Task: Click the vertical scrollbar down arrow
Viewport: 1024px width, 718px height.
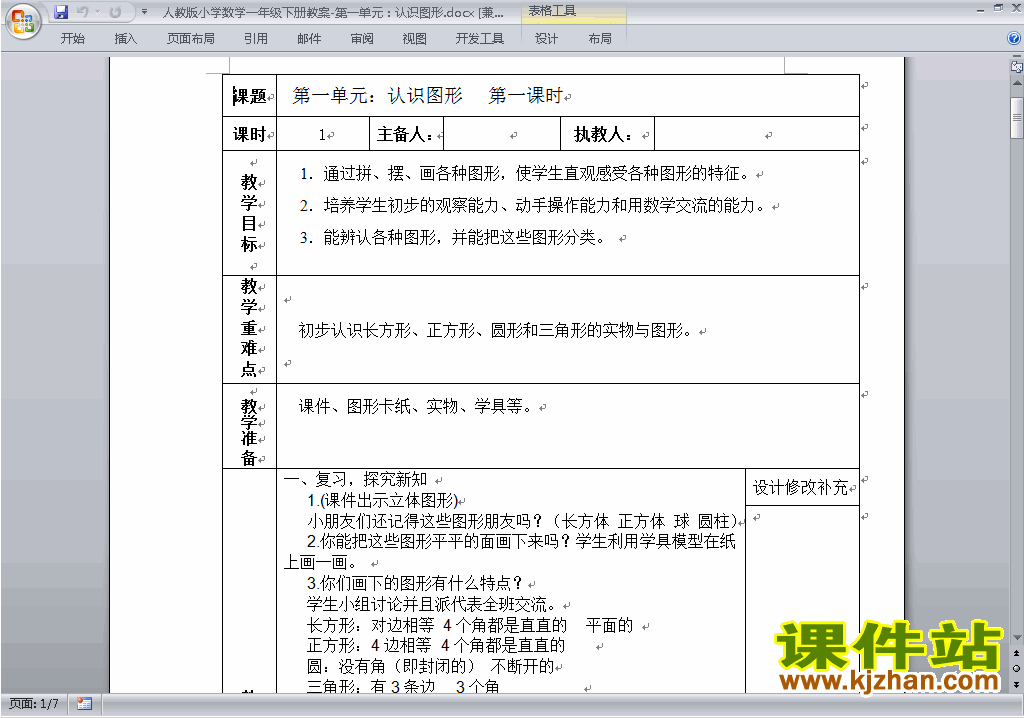Action: tap(1016, 638)
